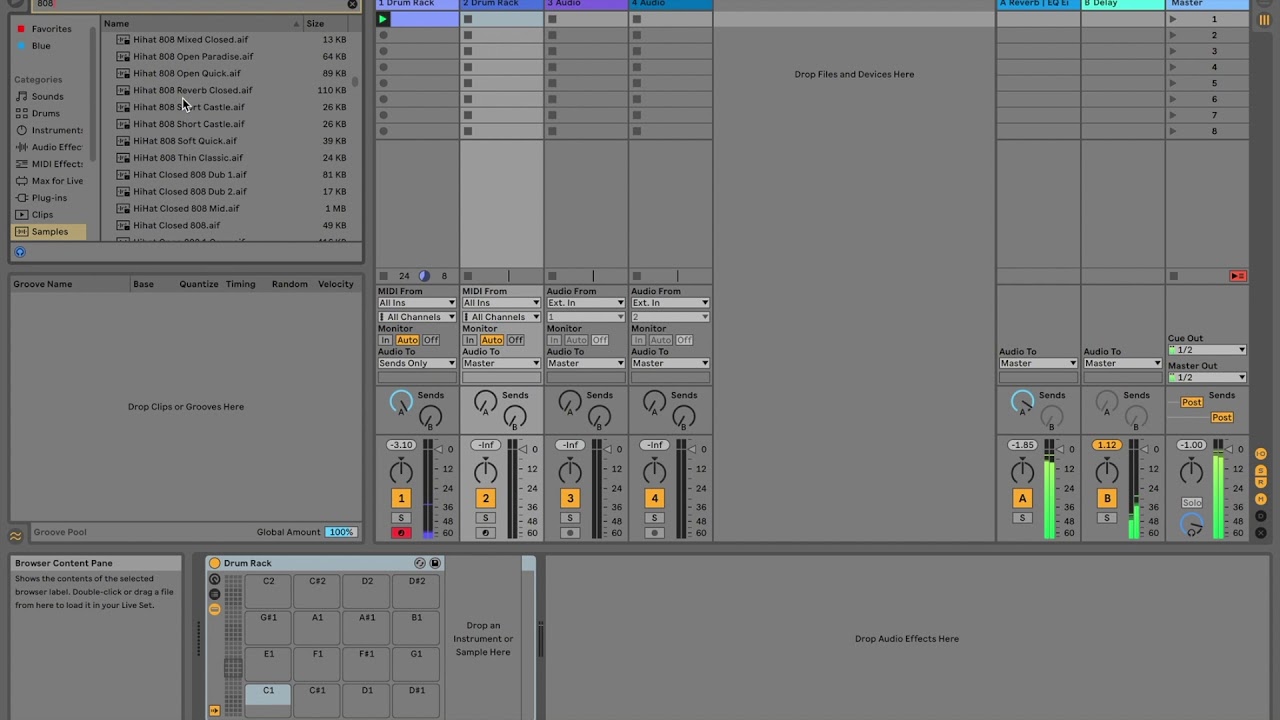Toggle the Groove Pool selector icon
The height and width of the screenshot is (720, 1280).
15,535
